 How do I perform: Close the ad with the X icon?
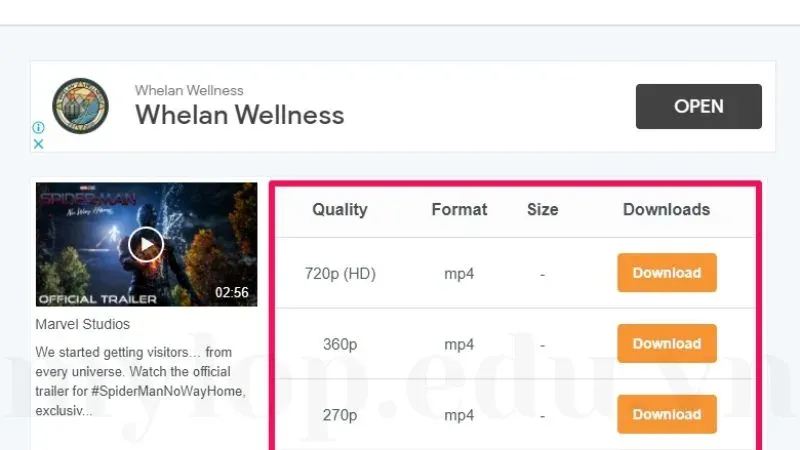(38, 144)
